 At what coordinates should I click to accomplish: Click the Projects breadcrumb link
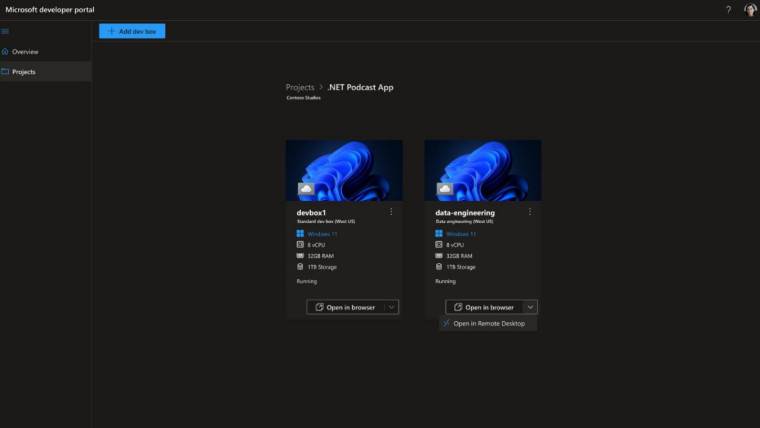click(x=300, y=87)
